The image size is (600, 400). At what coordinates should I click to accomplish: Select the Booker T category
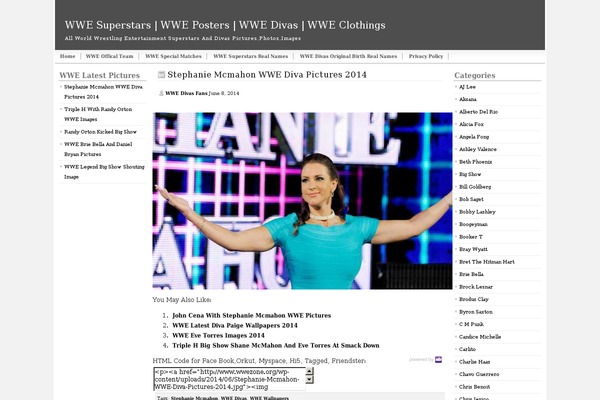click(x=471, y=237)
